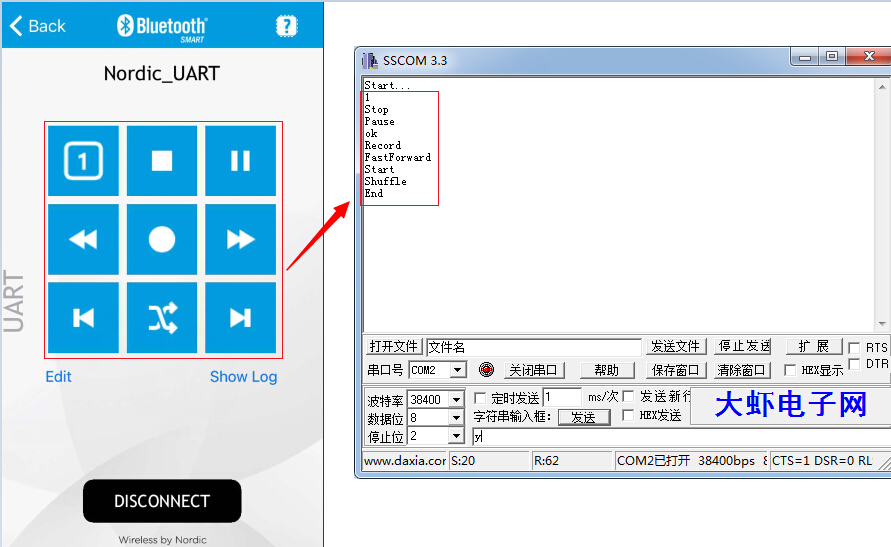Tap the Fast Forward double-arrow button

pyautogui.click(x=240, y=239)
